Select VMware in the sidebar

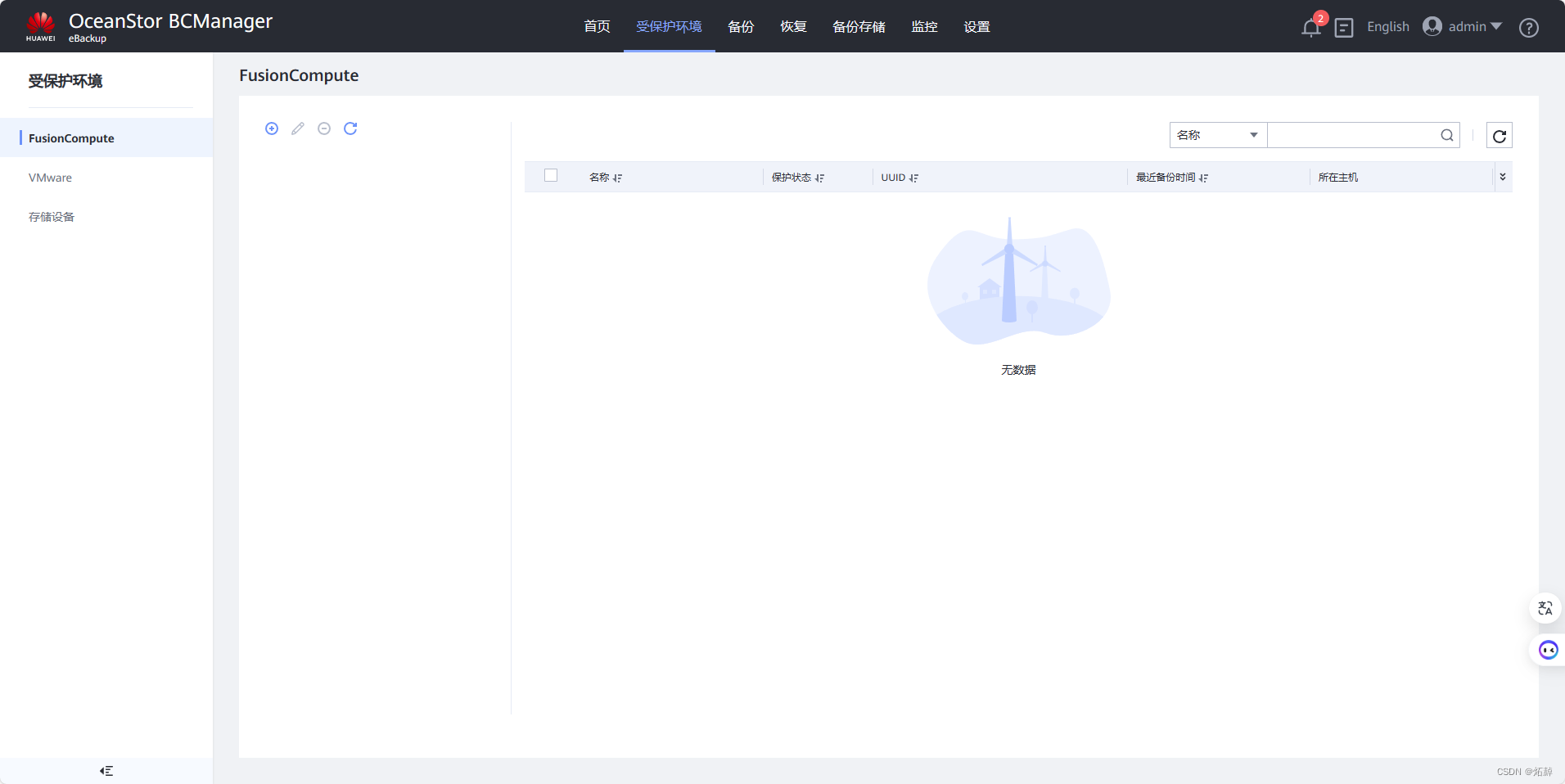click(x=50, y=178)
